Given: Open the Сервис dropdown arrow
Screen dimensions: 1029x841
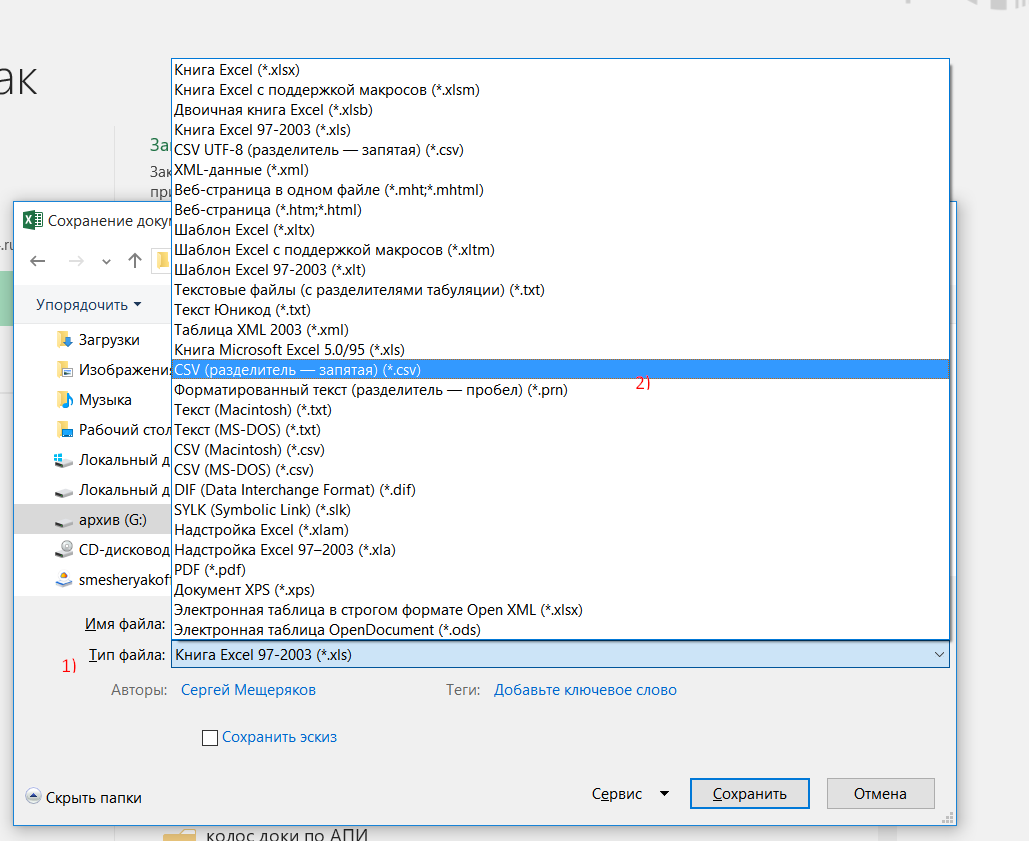Looking at the screenshot, I should point(664,794).
